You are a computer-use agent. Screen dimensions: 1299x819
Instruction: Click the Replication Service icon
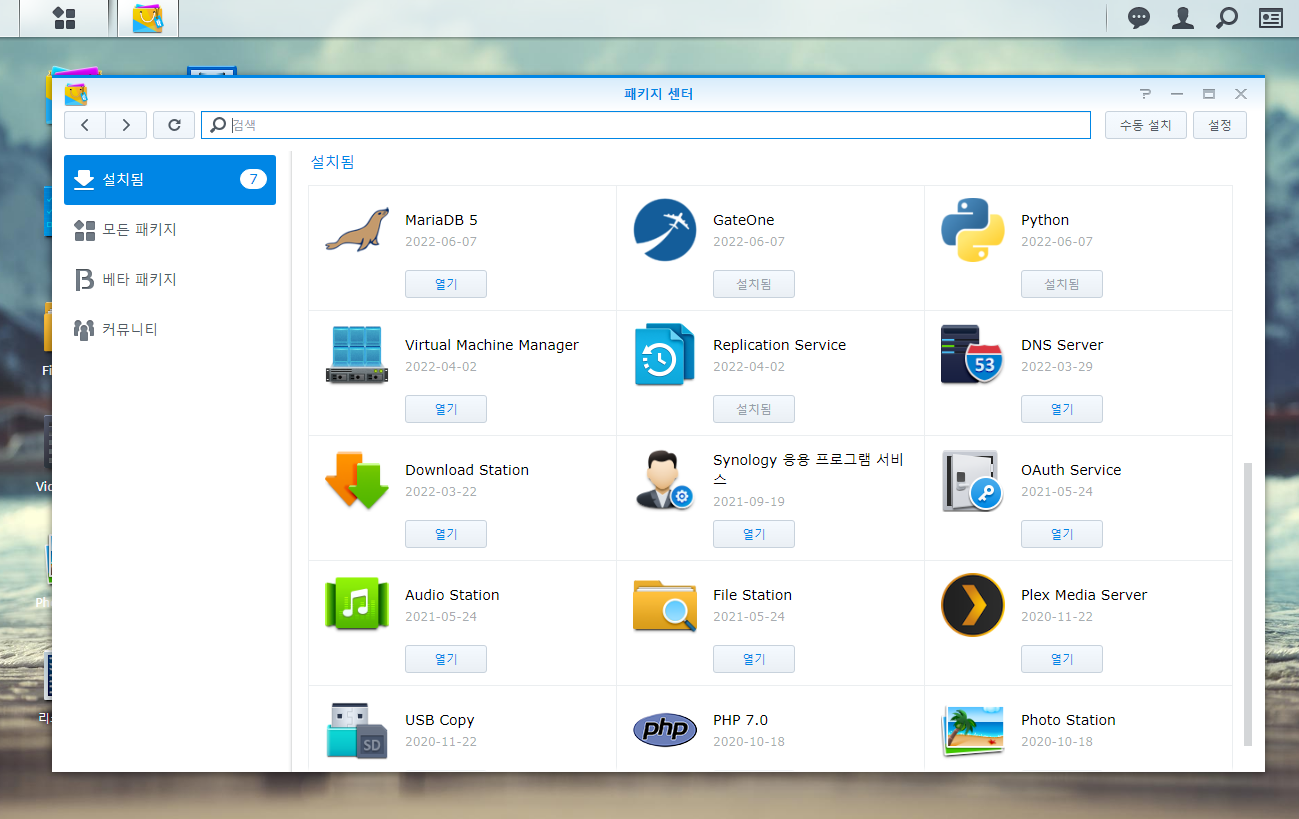coord(665,355)
